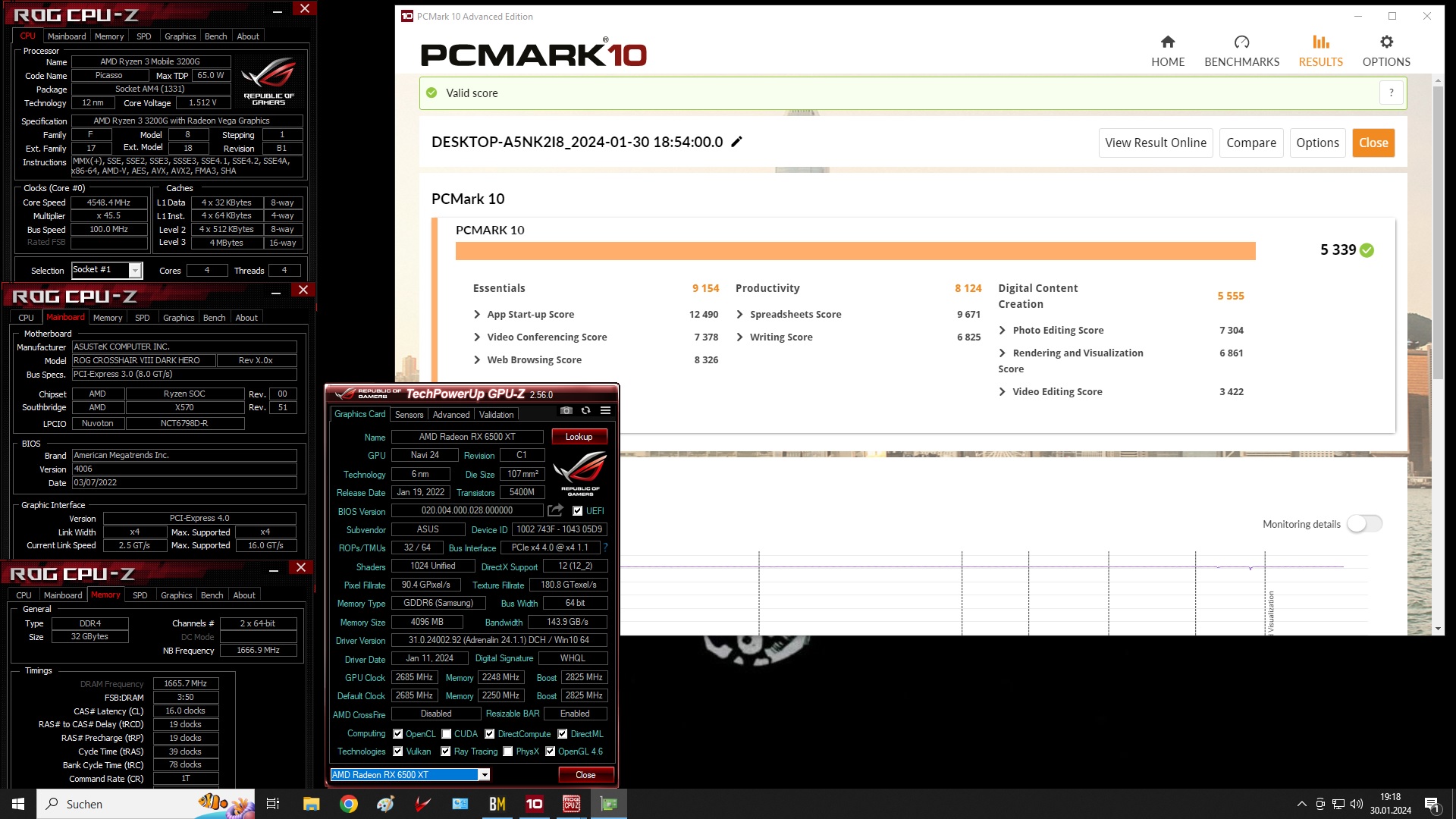Open the BM benchmark taskbar icon
The height and width of the screenshot is (819, 1456).
tap(497, 804)
